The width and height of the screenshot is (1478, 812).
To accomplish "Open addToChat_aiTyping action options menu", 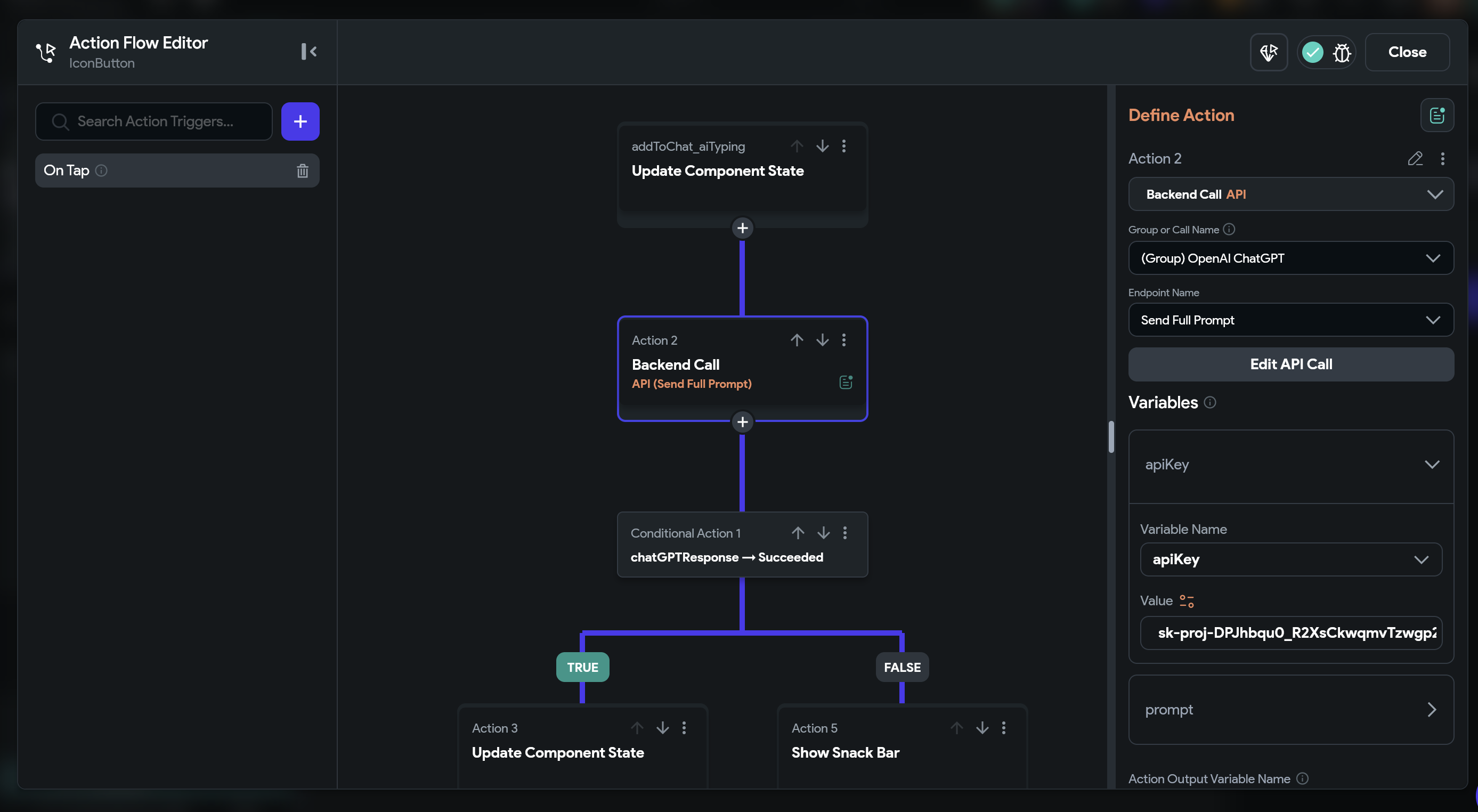I will (x=843, y=146).
